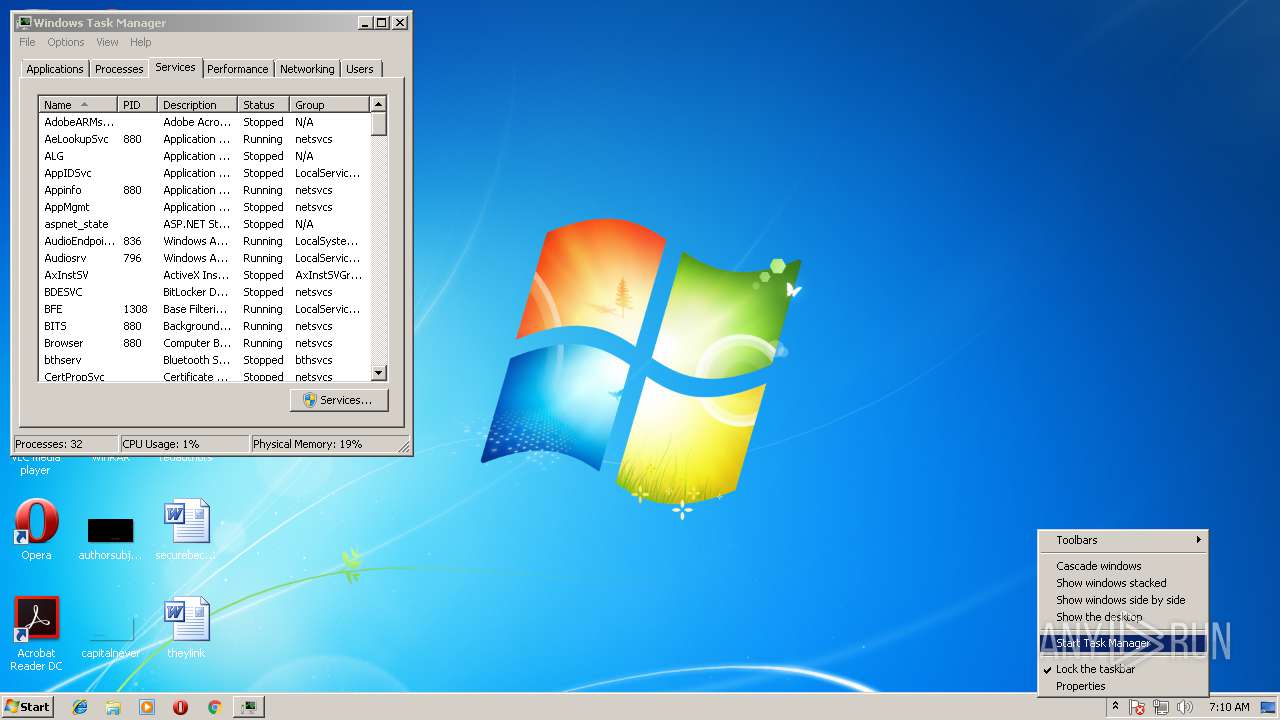Switch to the Networking tab
Screen dimensions: 1280x720
307,69
